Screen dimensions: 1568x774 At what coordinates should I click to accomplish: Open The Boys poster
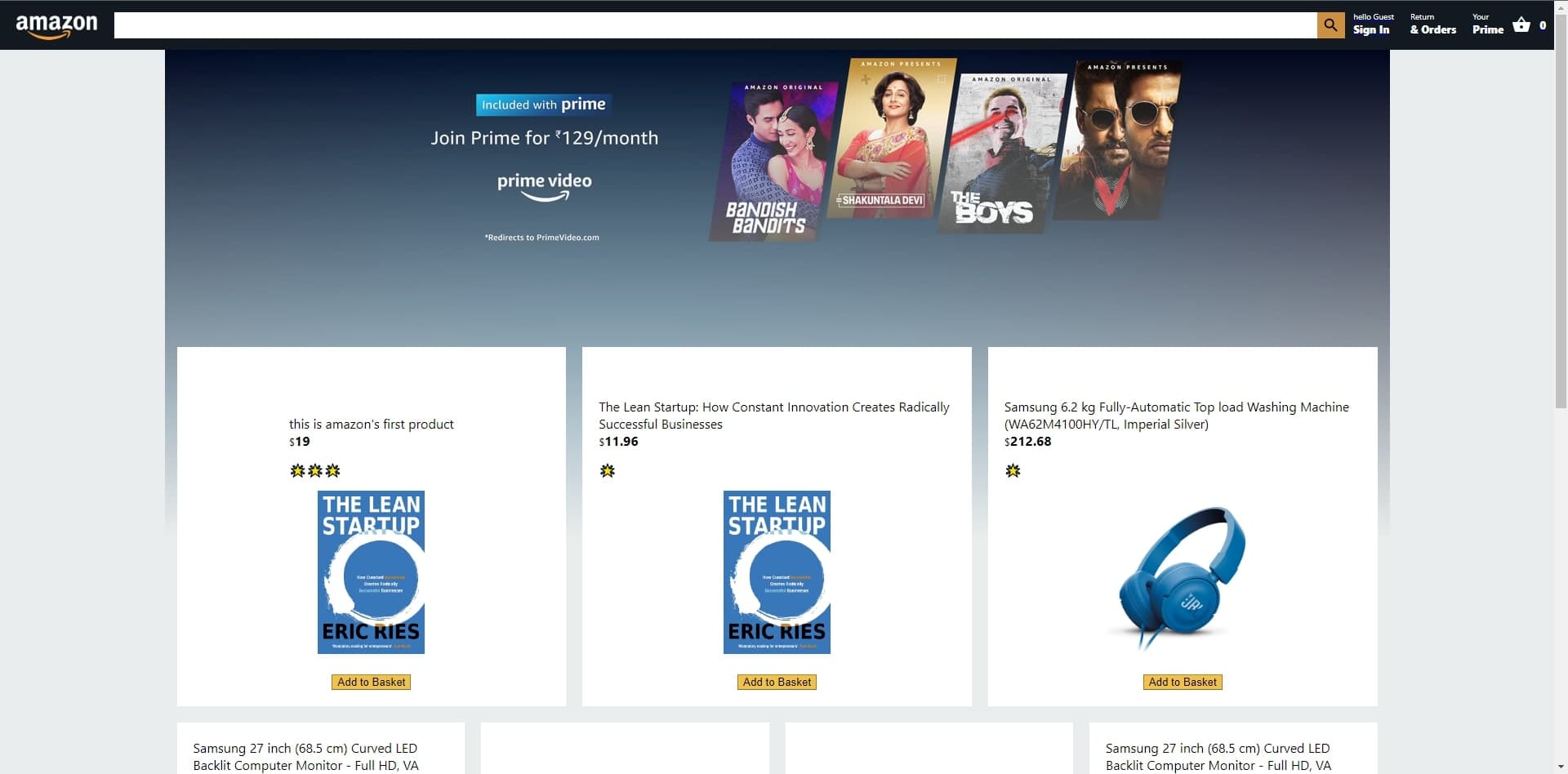click(1000, 153)
